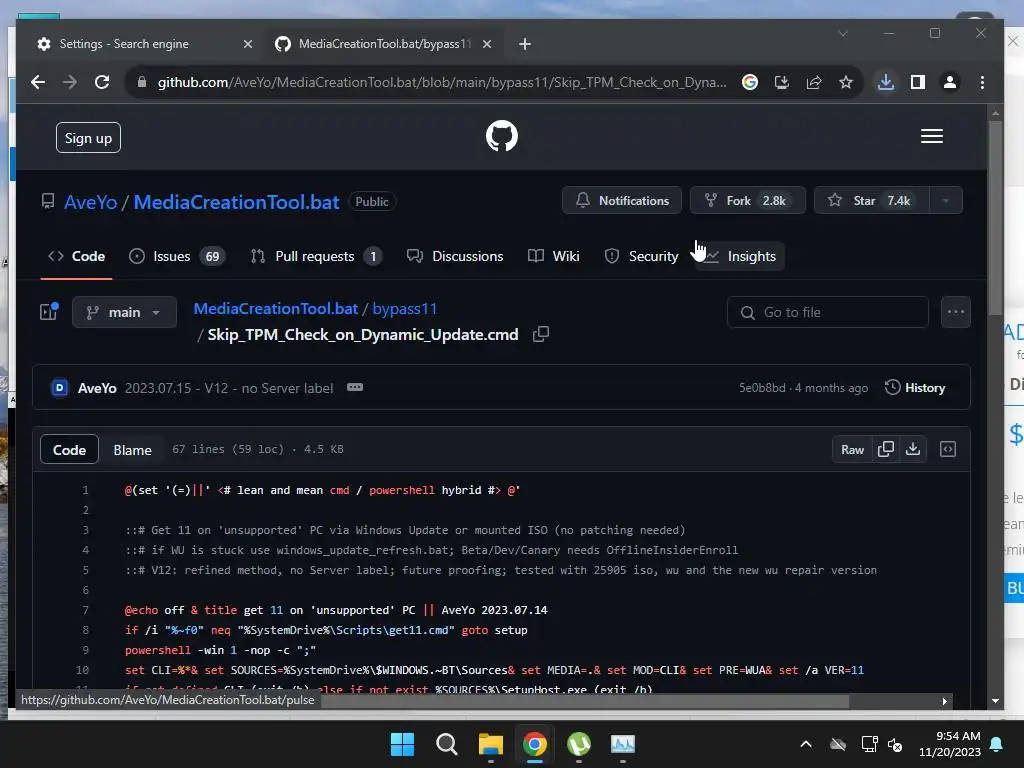Click the address bar URL
1024x768 pixels.
coord(441,82)
